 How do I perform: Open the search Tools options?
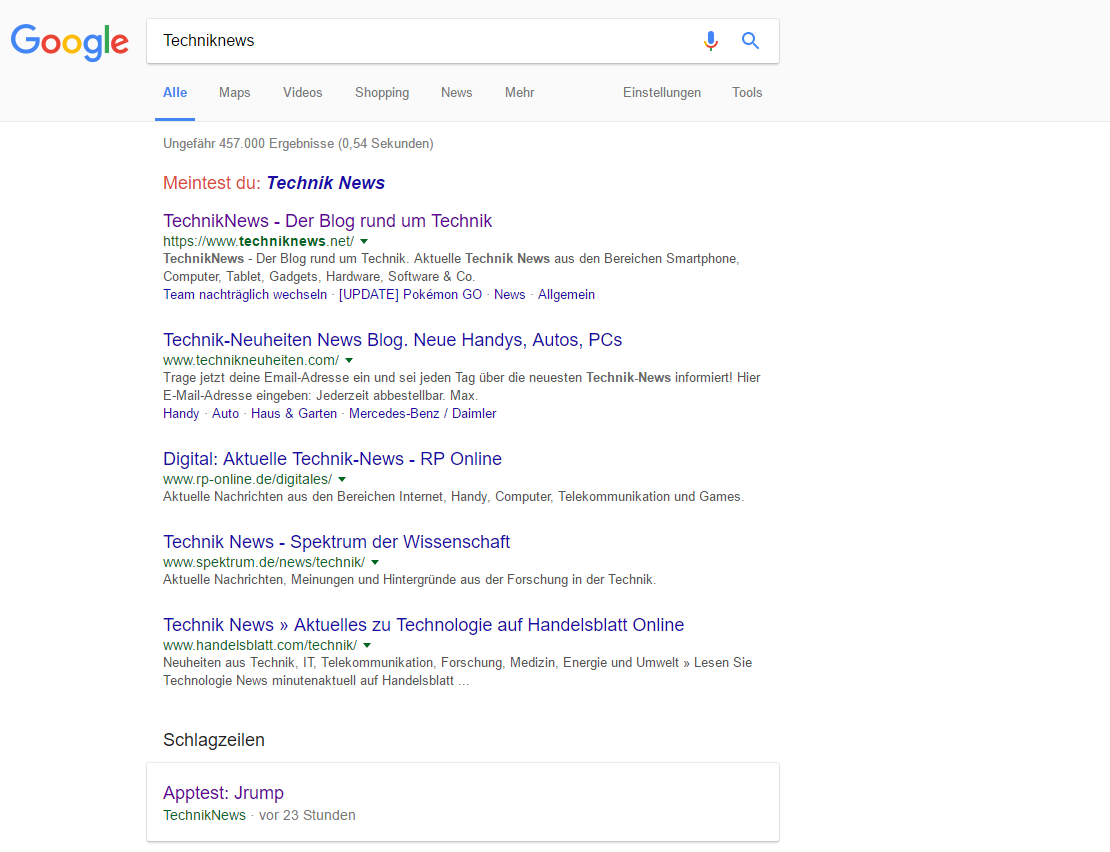pos(747,93)
